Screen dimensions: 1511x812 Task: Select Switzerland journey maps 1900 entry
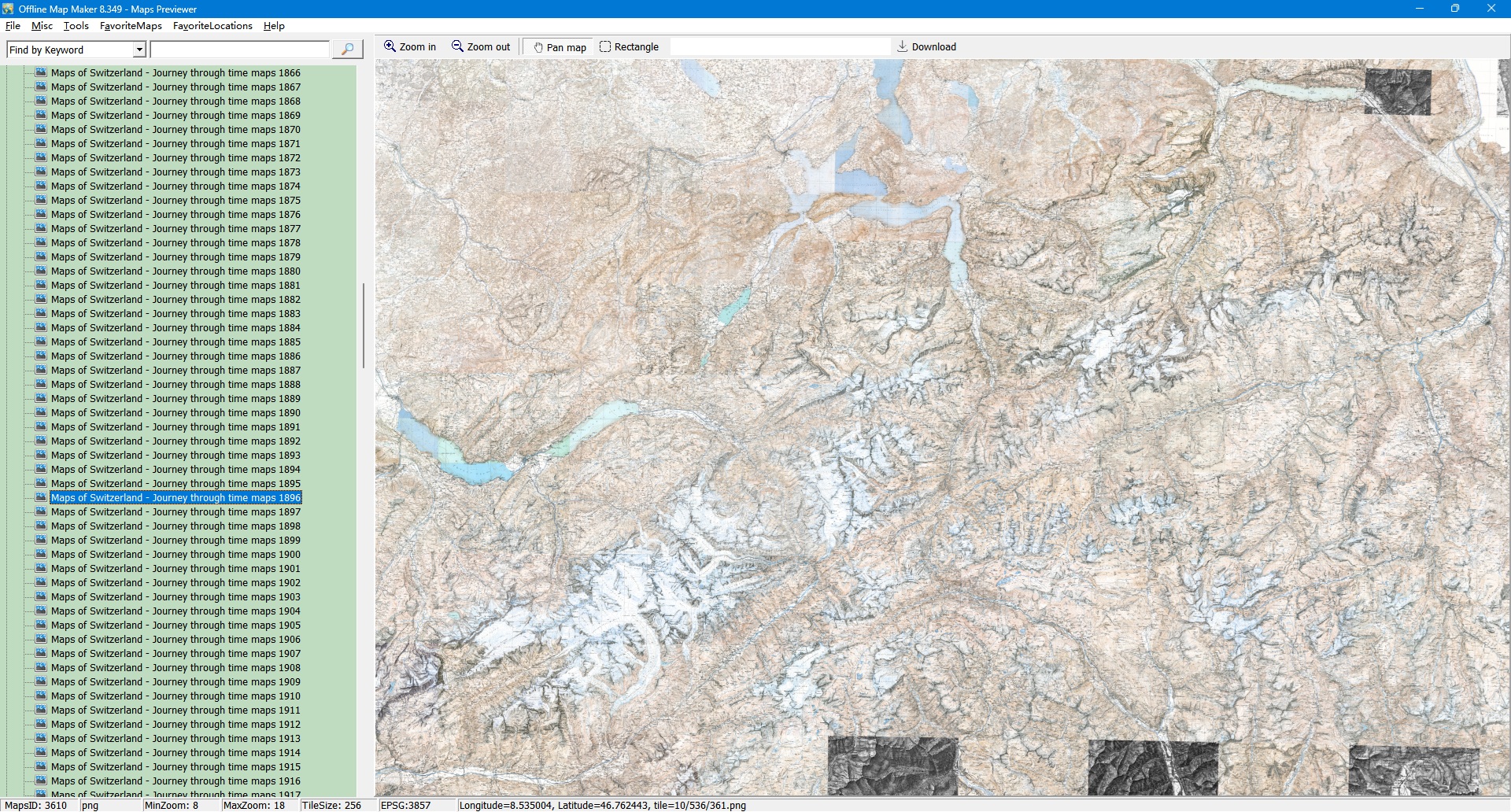[x=175, y=555]
